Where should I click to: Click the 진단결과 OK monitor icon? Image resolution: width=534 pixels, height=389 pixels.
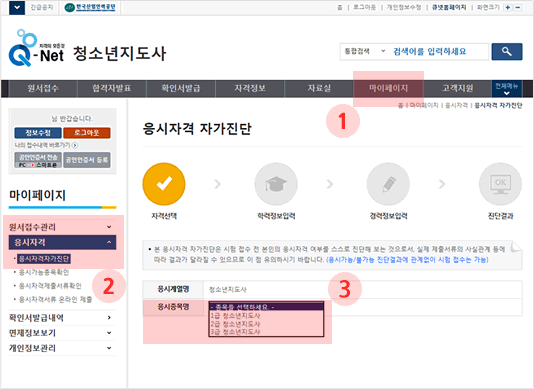click(x=500, y=184)
